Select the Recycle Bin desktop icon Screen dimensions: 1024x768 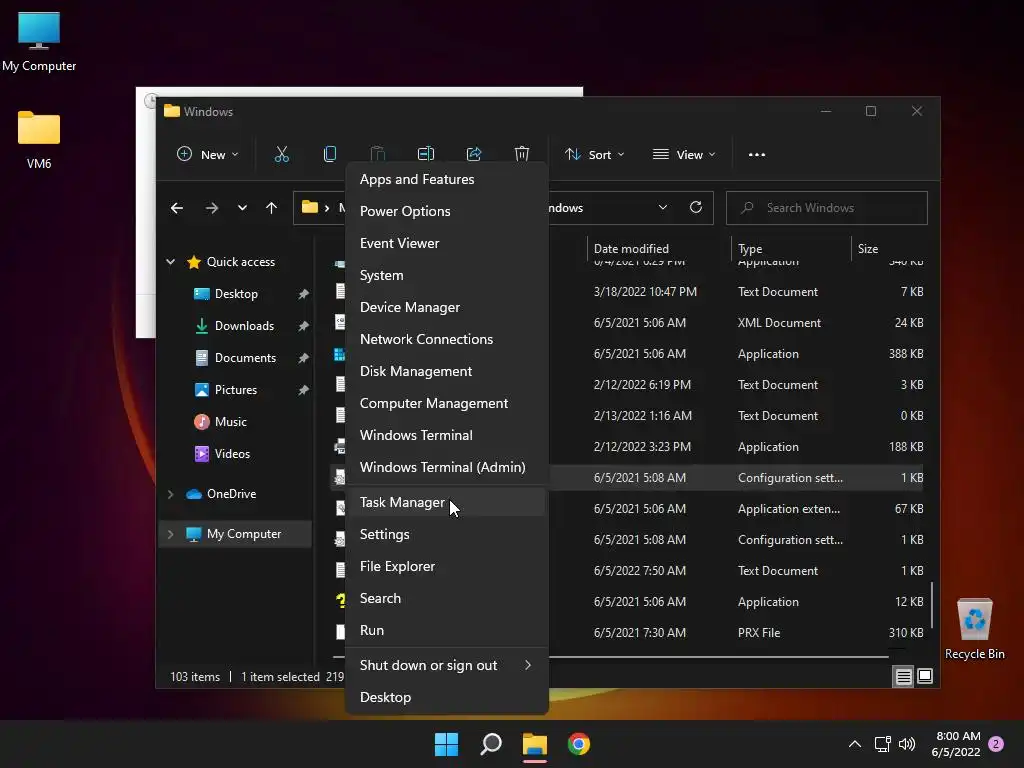pos(974,628)
